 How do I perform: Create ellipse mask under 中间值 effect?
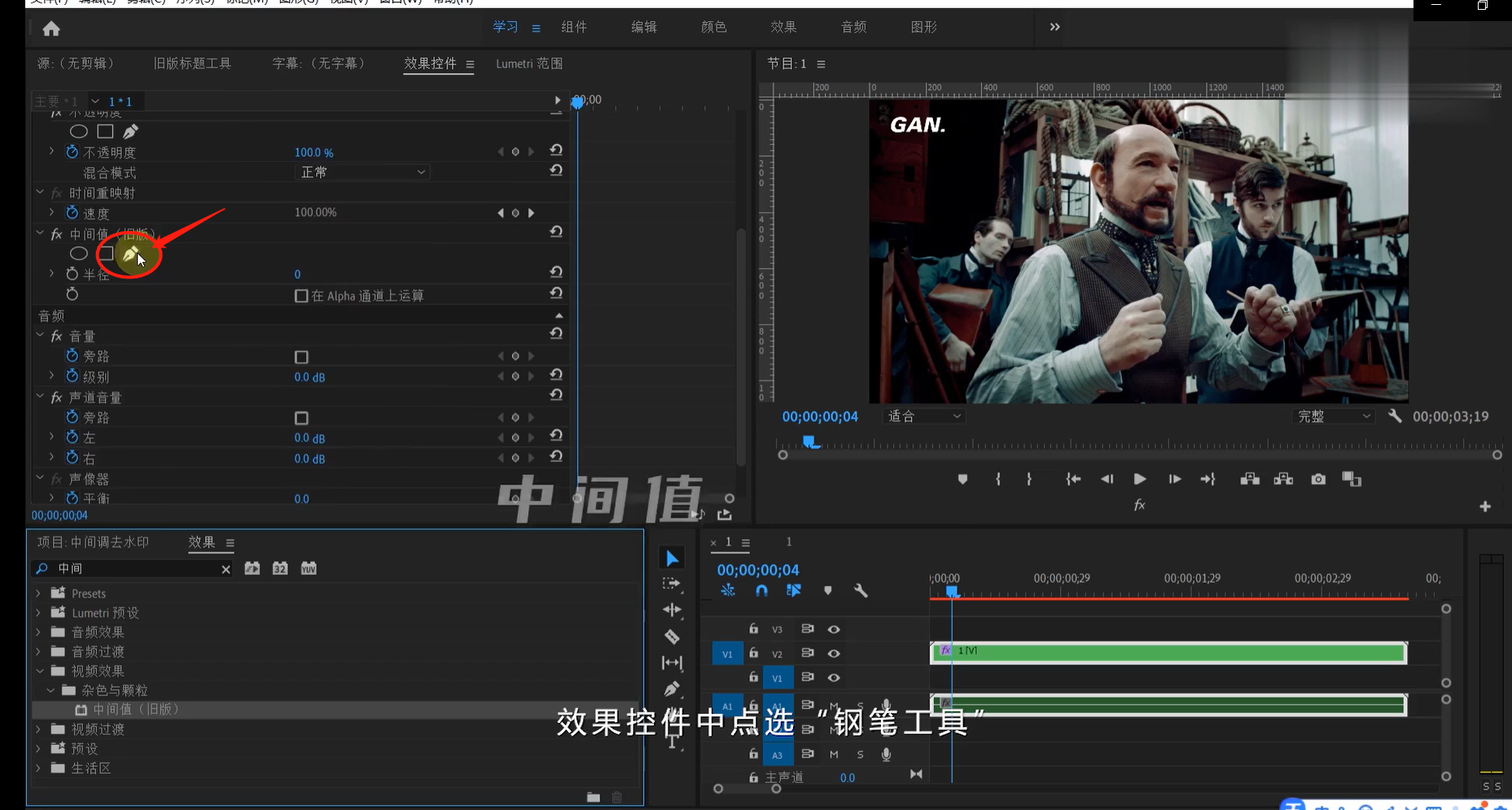79,254
